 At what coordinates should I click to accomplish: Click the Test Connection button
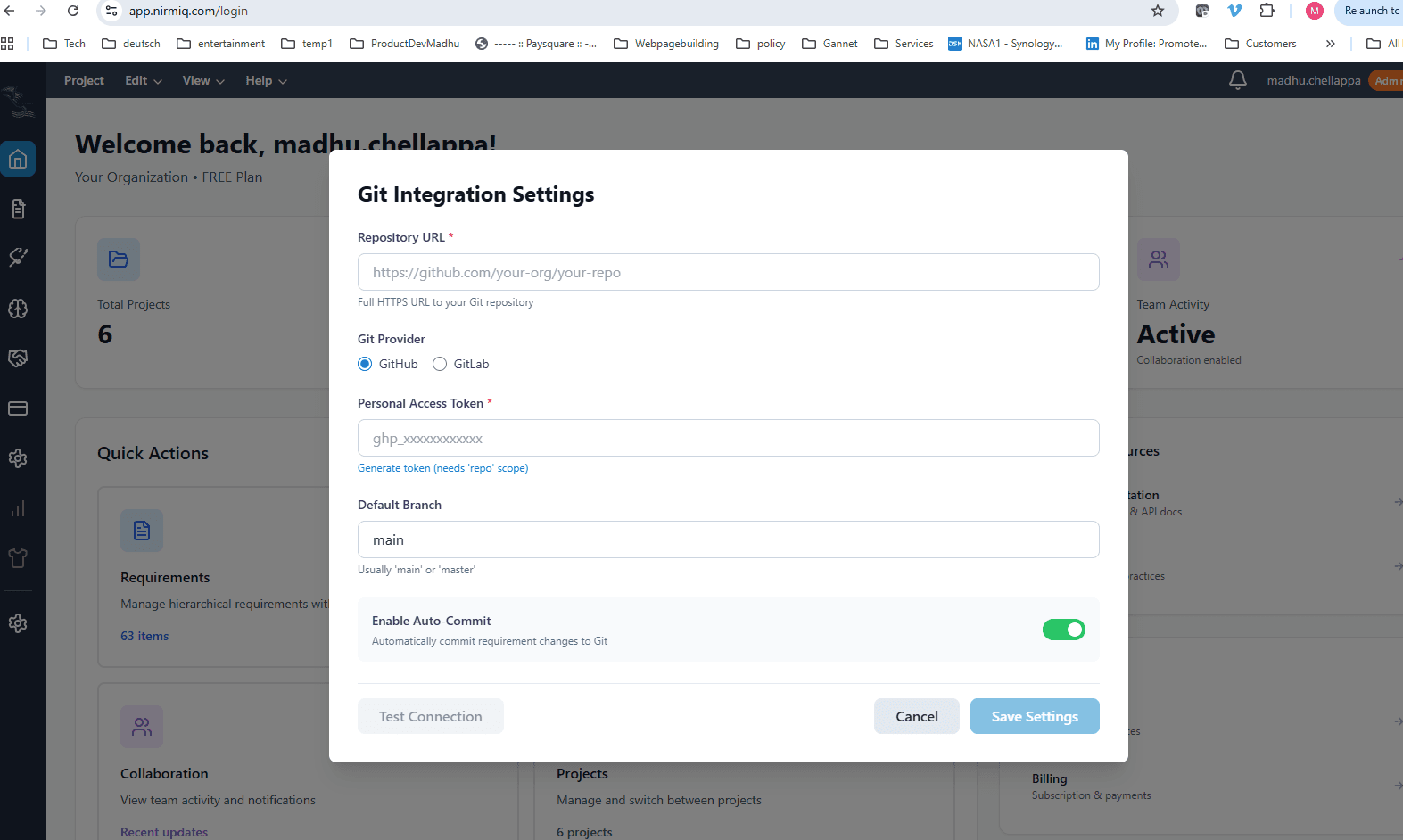(431, 716)
